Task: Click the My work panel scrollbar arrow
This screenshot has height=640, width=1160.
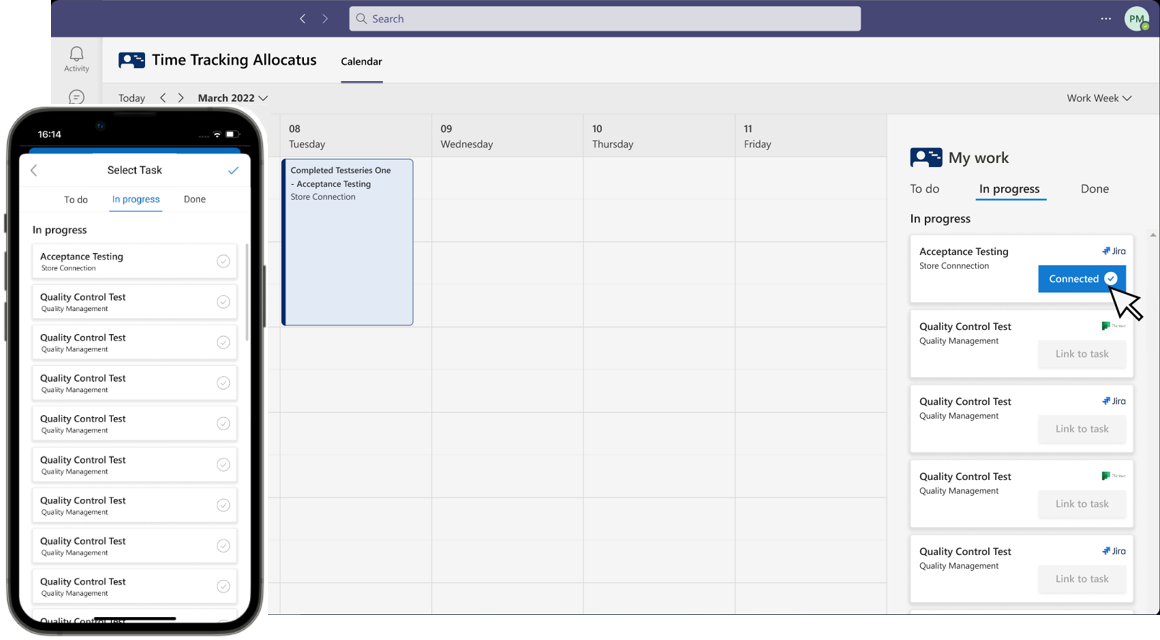Action: point(1153,235)
